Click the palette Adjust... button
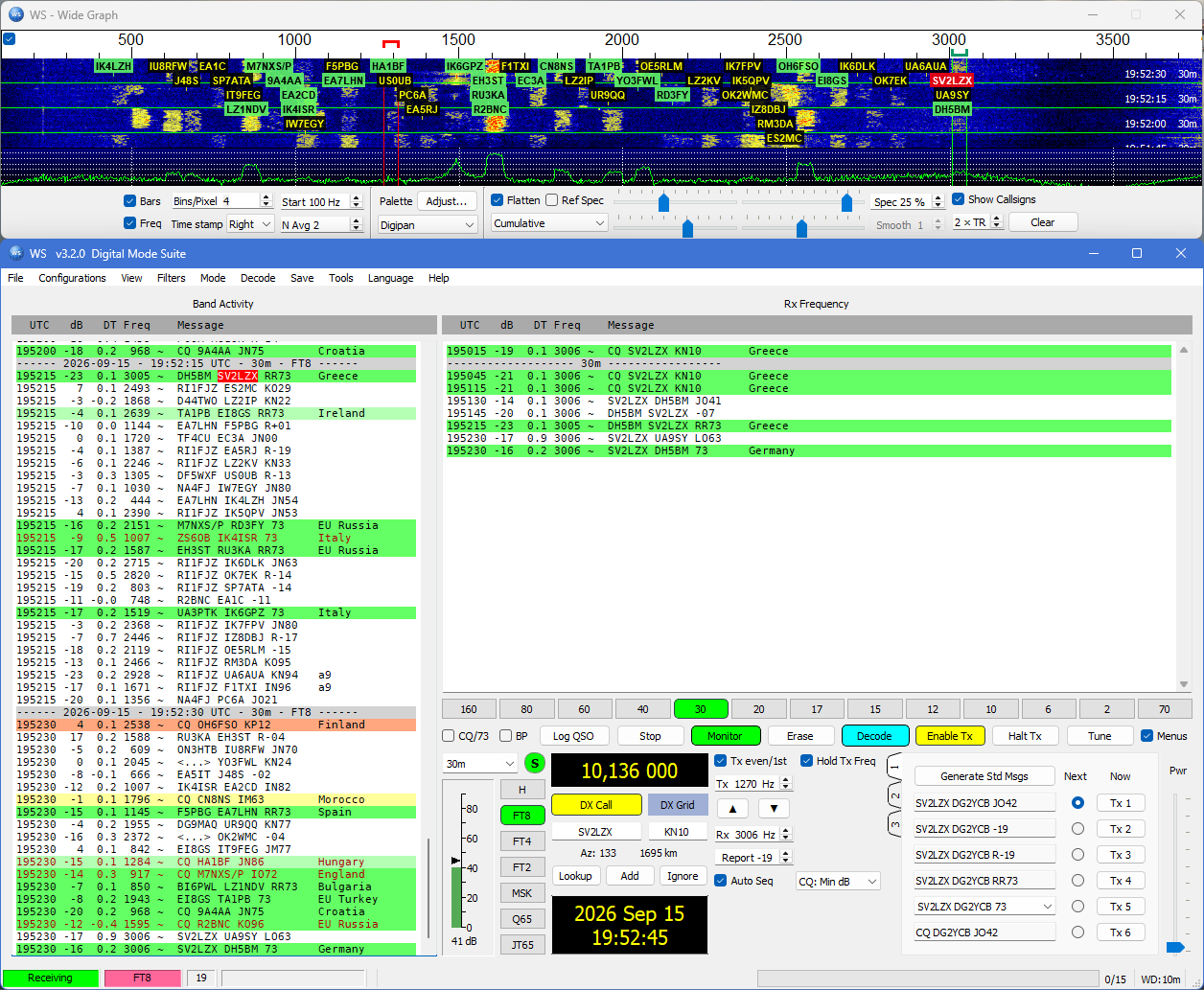The image size is (1204, 990). [x=447, y=201]
